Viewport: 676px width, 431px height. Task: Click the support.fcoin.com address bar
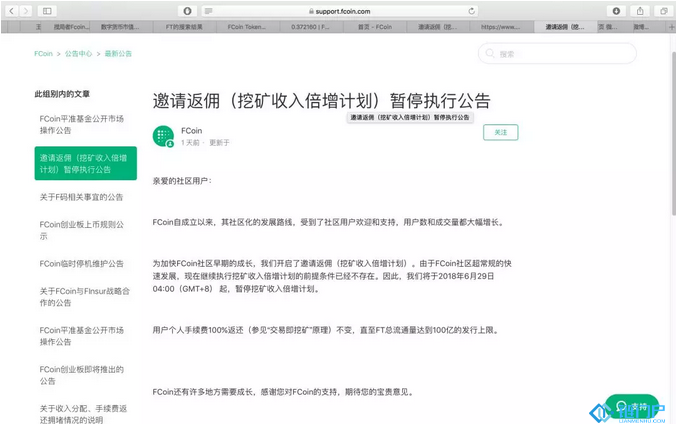pos(340,10)
